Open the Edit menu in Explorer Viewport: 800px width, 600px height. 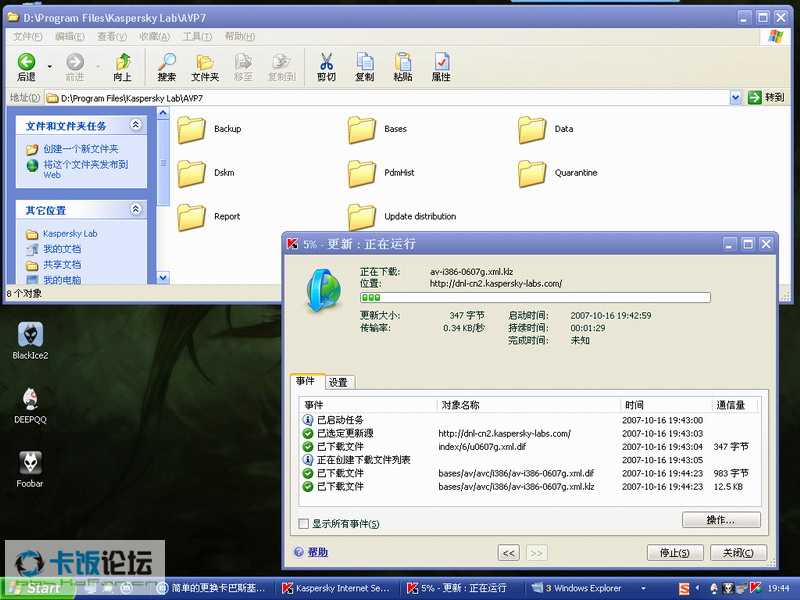click(70, 36)
